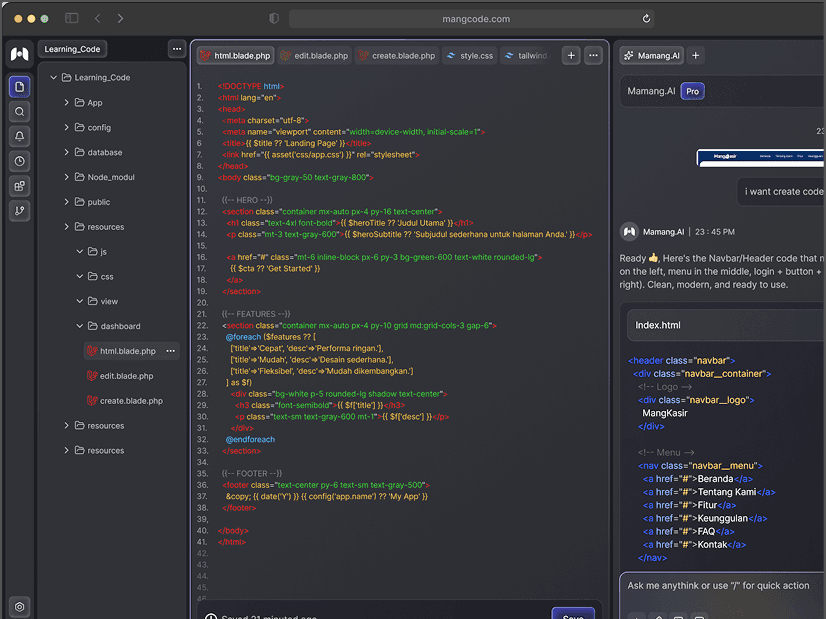Open the search panel icon
Image resolution: width=826 pixels, height=619 pixels.
19,112
